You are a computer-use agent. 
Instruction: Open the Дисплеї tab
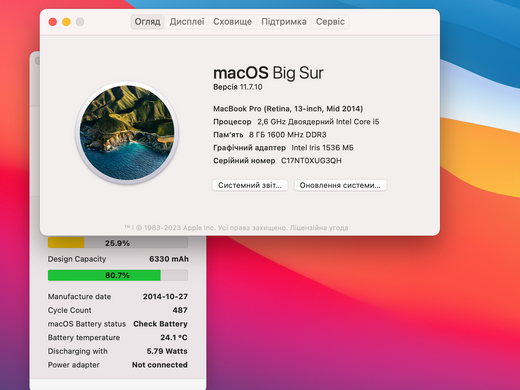187,22
